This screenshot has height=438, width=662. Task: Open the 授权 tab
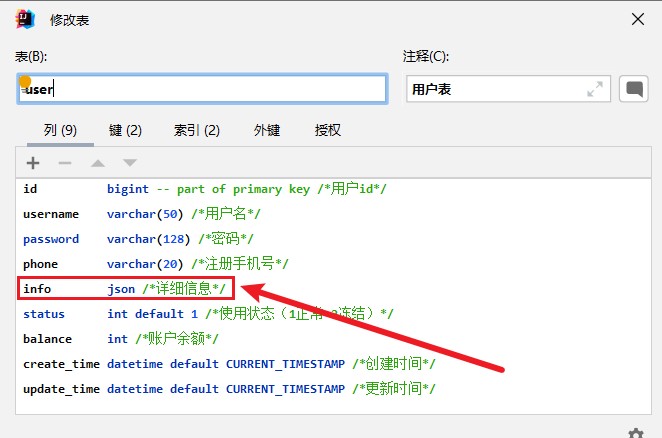328,130
